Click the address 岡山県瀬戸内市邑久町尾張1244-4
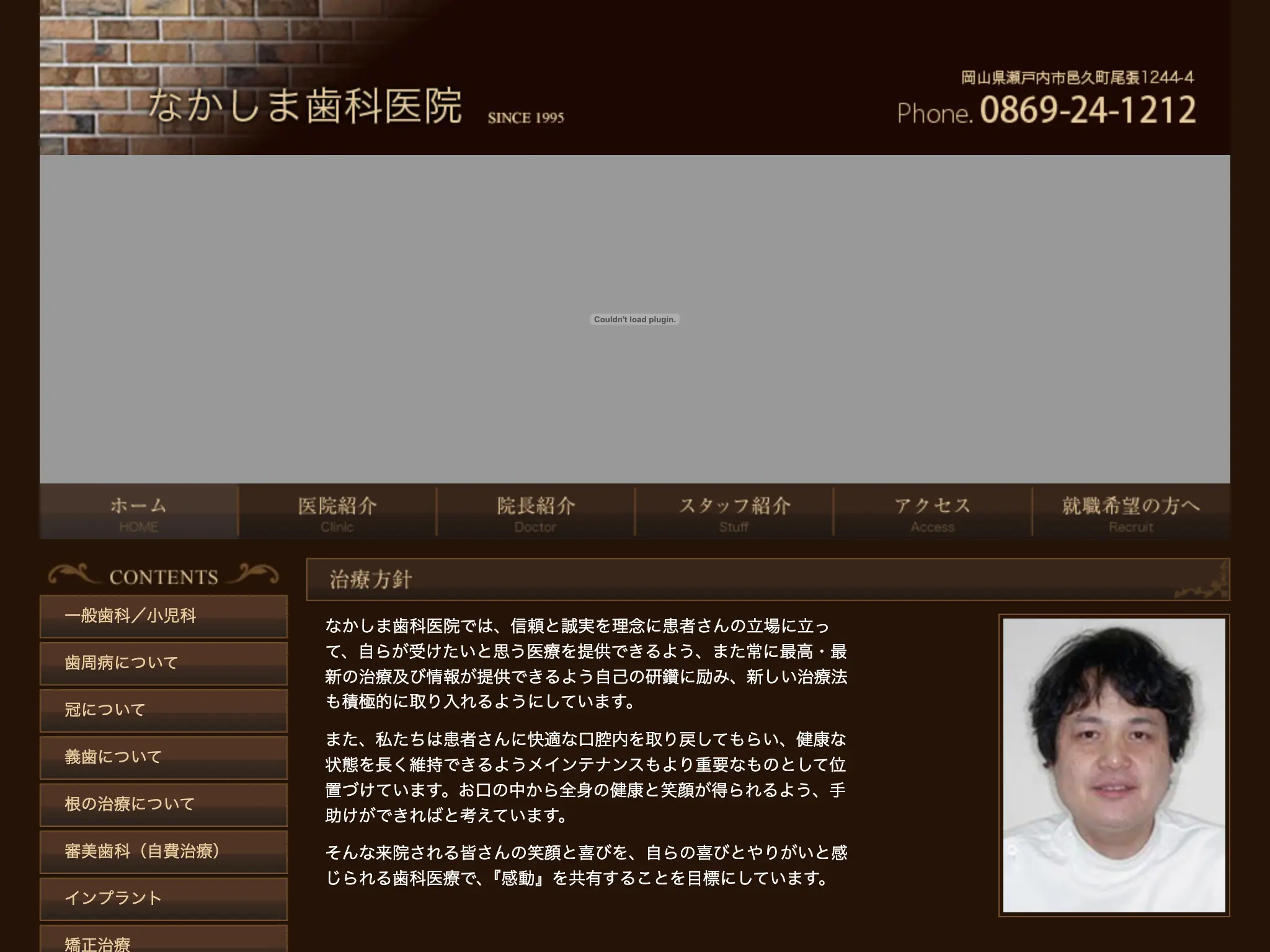This screenshot has height=952, width=1270. [1077, 77]
